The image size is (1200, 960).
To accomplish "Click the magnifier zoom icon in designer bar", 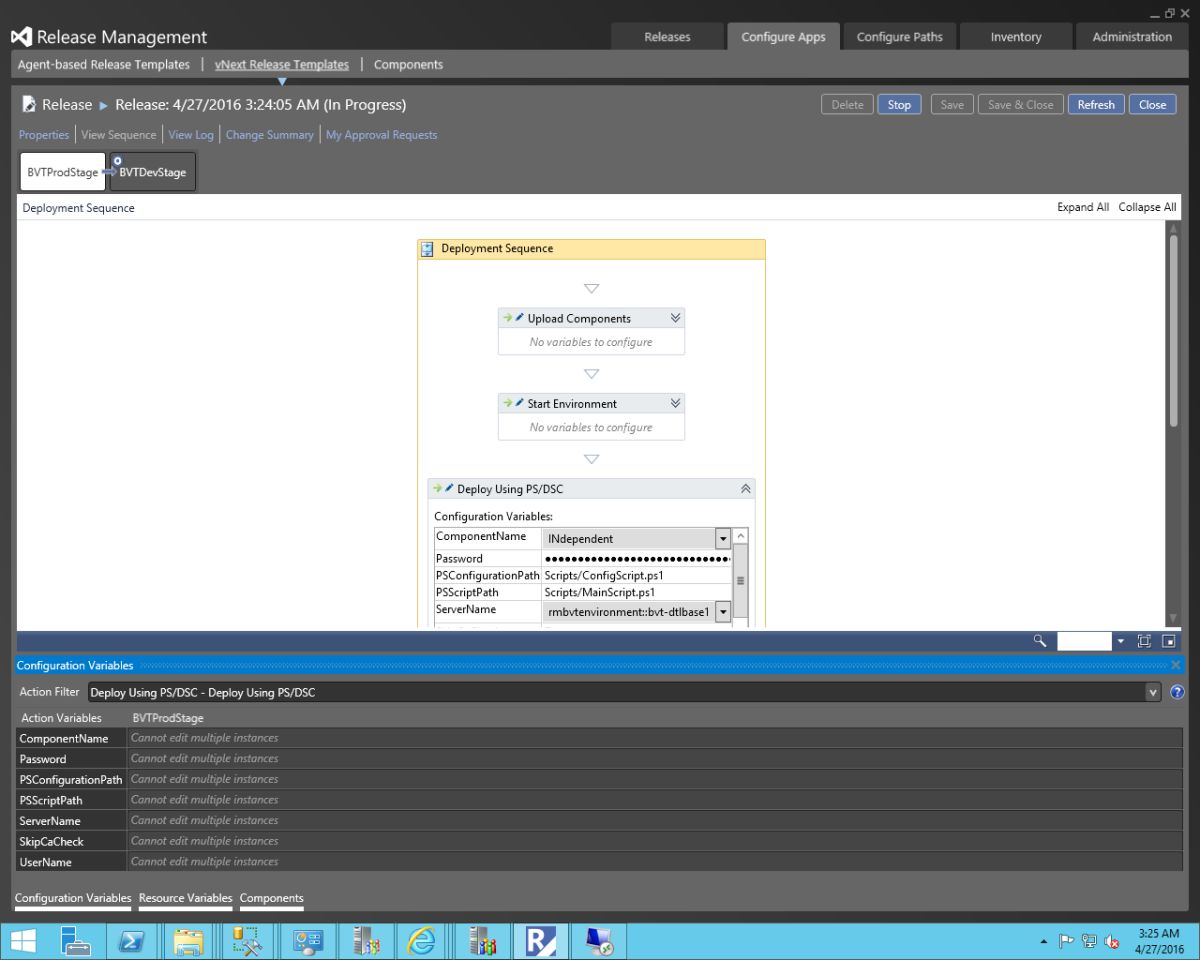I will (x=1040, y=641).
